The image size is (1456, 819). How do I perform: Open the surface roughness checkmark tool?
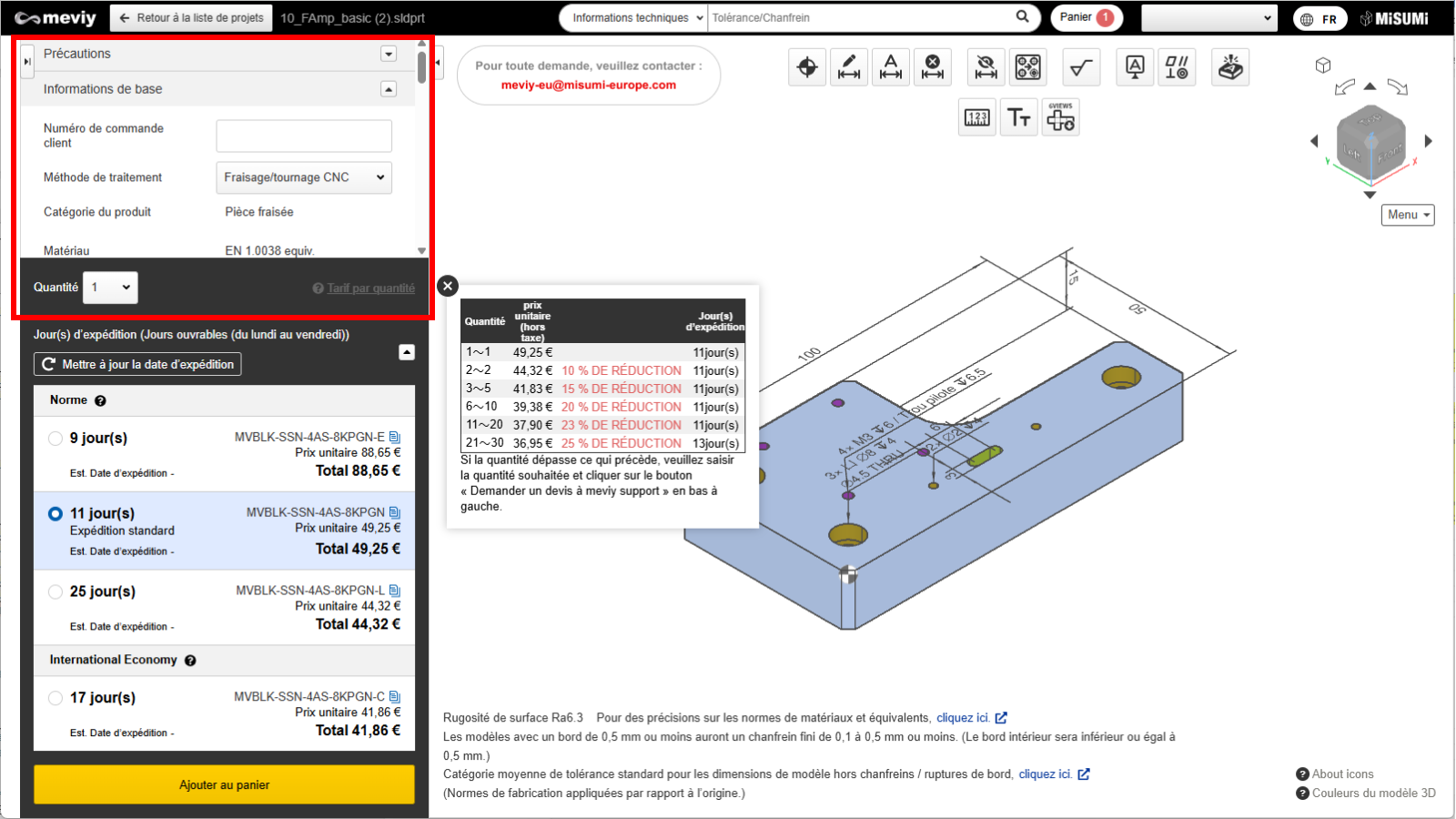point(1080,67)
